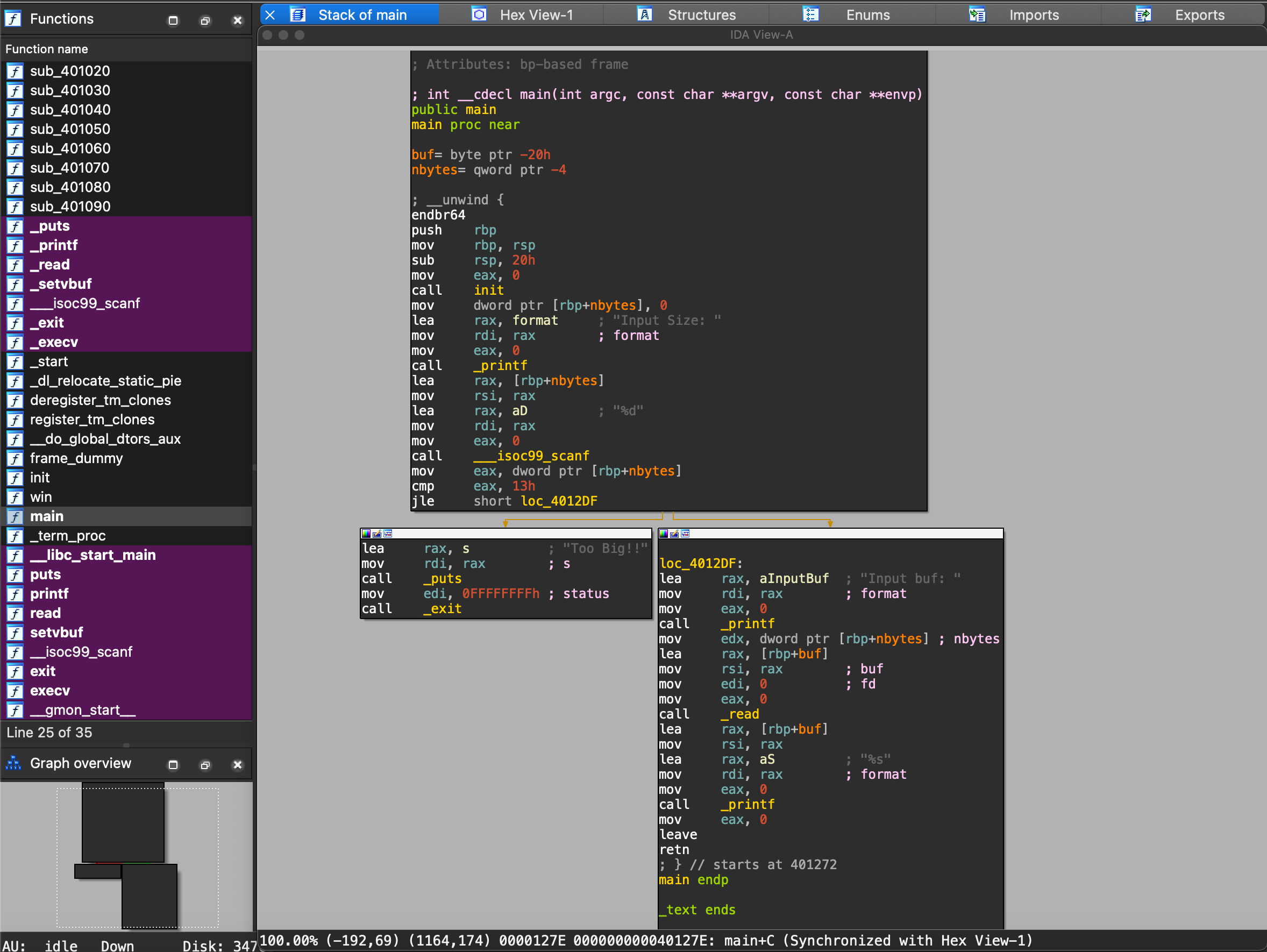Click group nodes icon on 'Too Big!!' block
Image resolution: width=1267 pixels, height=952 pixels.
coord(388,533)
